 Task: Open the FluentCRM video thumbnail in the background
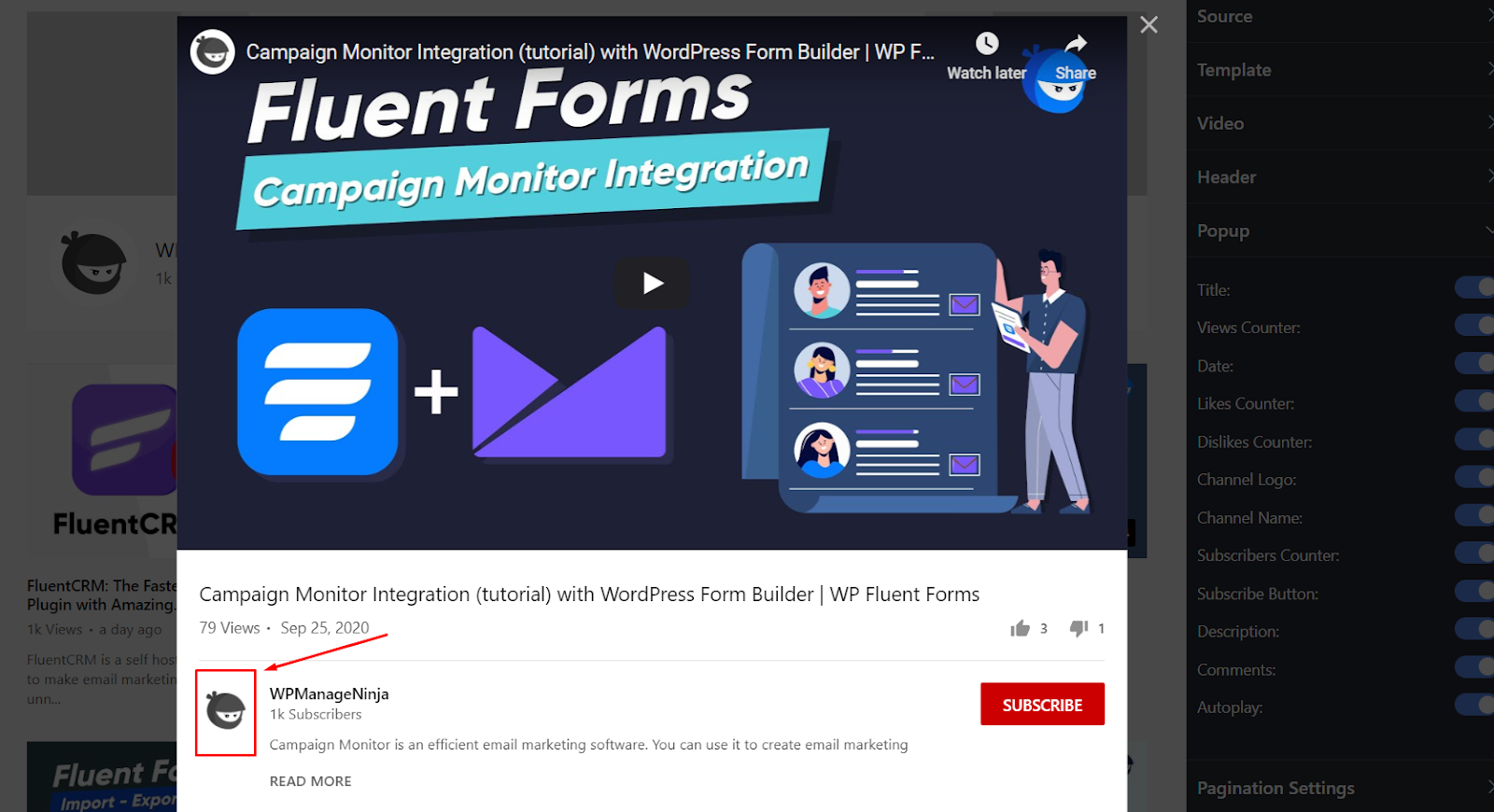103,462
